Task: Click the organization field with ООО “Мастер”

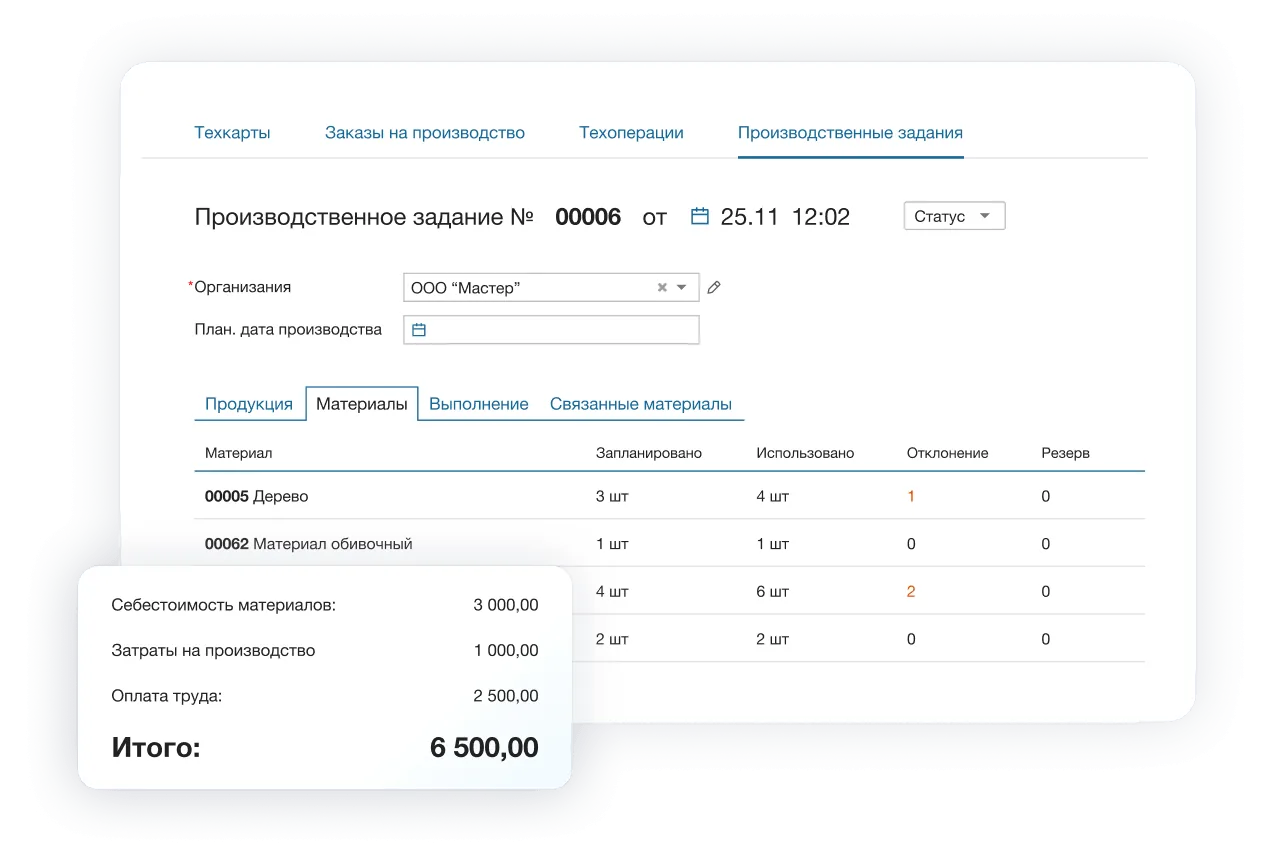Action: point(551,288)
